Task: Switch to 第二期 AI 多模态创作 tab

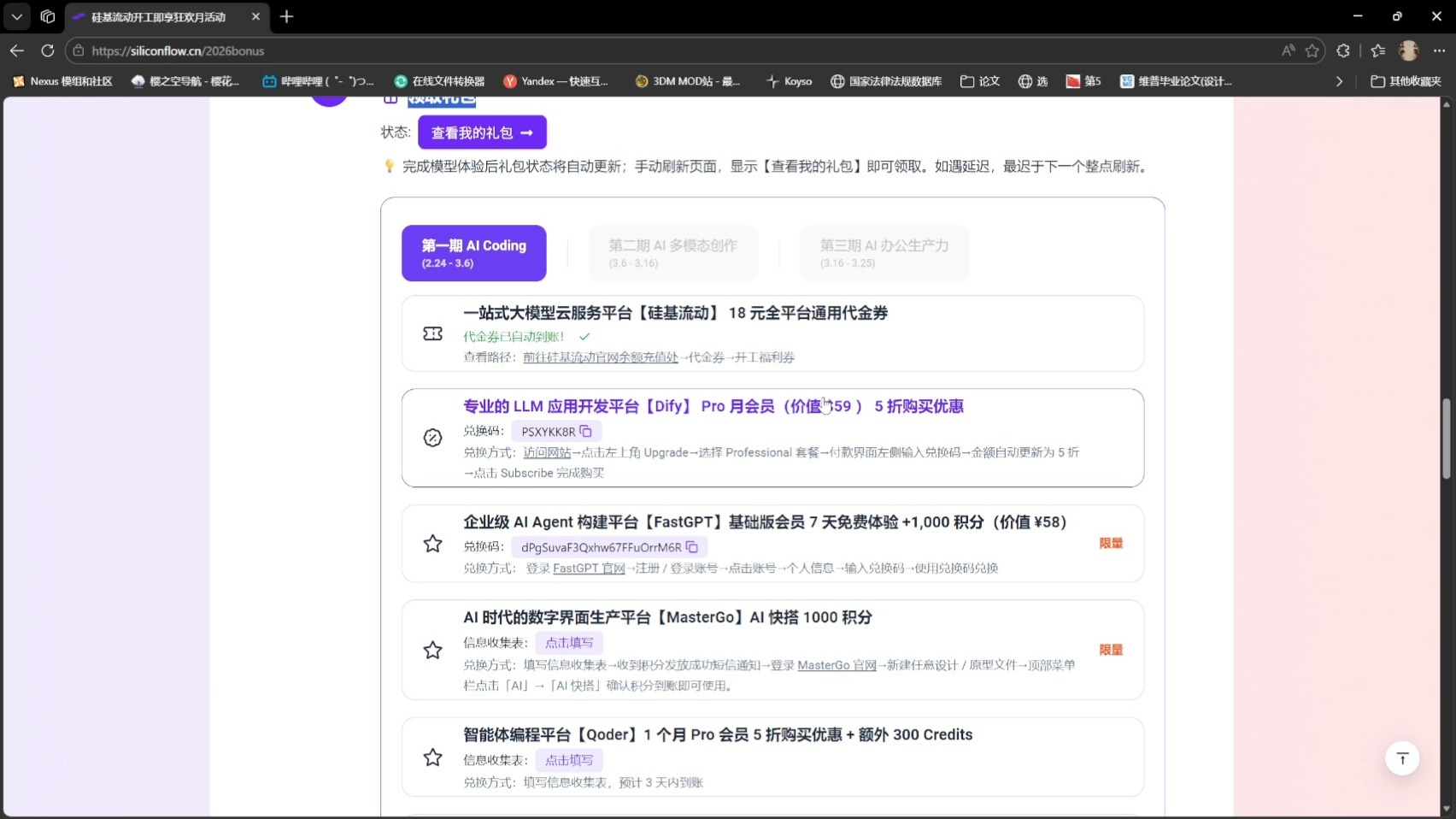Action: tap(673, 253)
